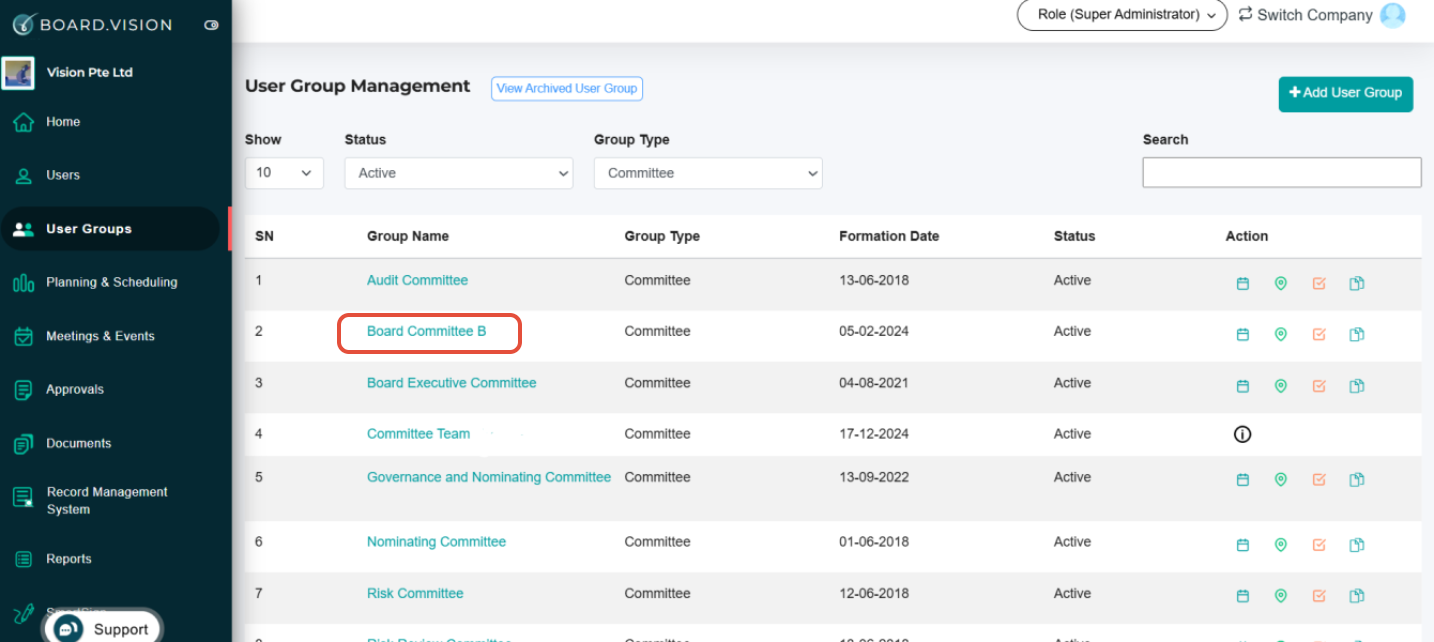Click the info icon in Committee Team row
Image resolution: width=1434 pixels, height=642 pixels.
pyautogui.click(x=1243, y=434)
